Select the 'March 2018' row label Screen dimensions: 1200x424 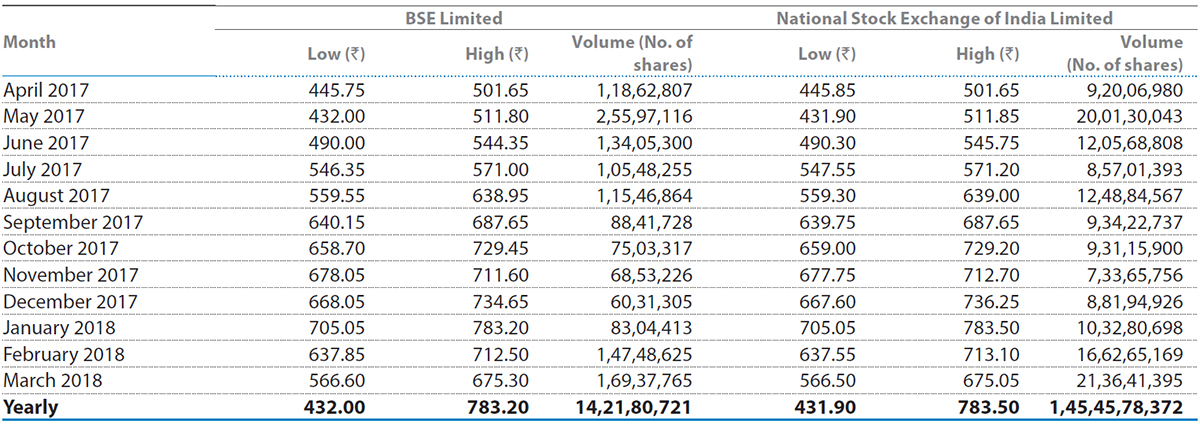(x=54, y=381)
